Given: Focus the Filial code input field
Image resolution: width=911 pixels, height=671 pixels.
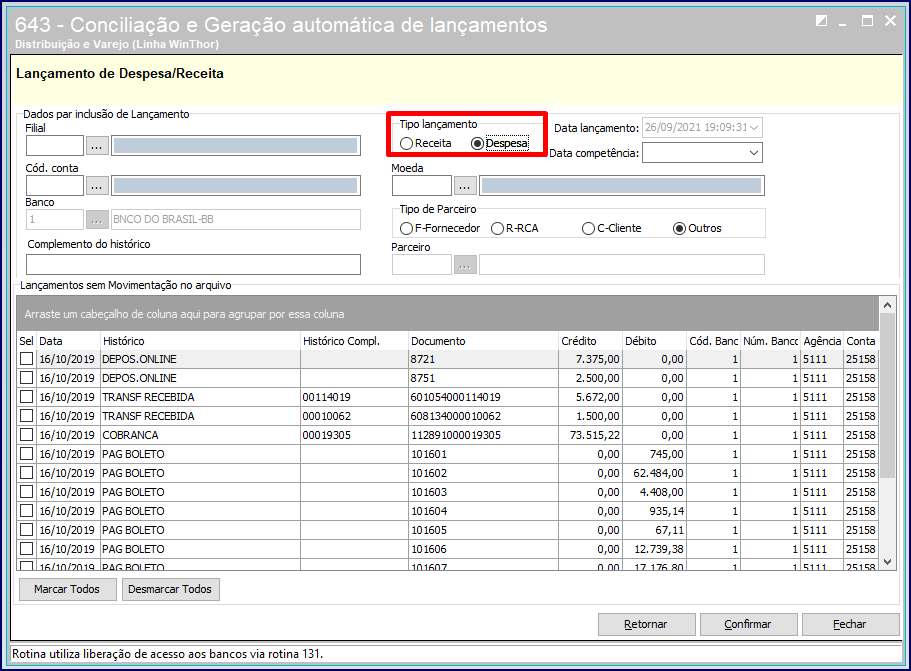Looking at the screenshot, I should click(55, 146).
